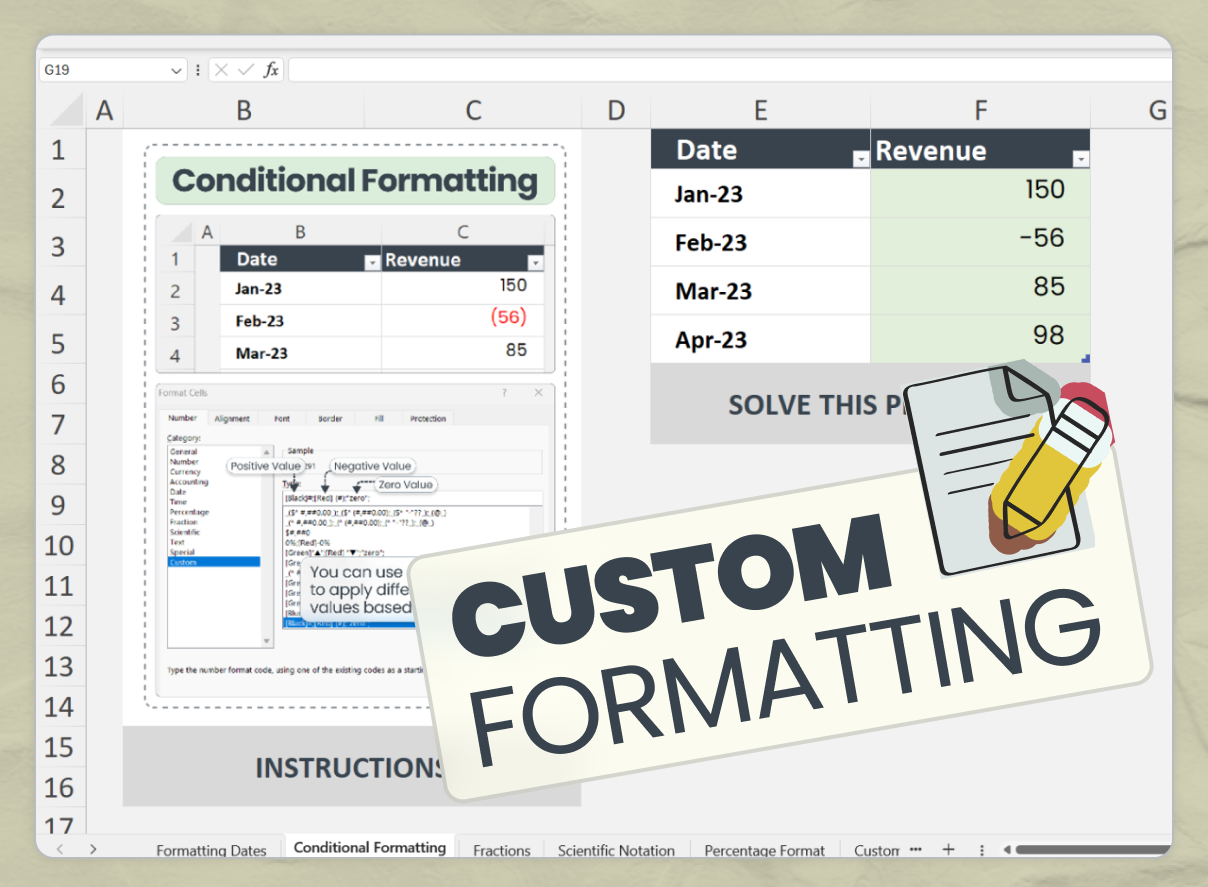Click the Insert Function fx icon

[271, 69]
